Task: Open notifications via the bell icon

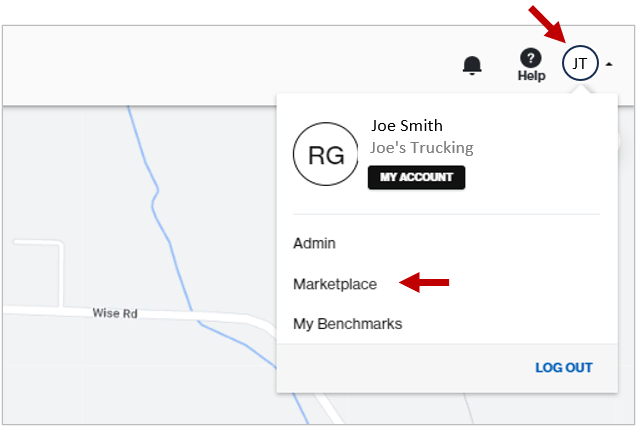Action: pos(472,65)
